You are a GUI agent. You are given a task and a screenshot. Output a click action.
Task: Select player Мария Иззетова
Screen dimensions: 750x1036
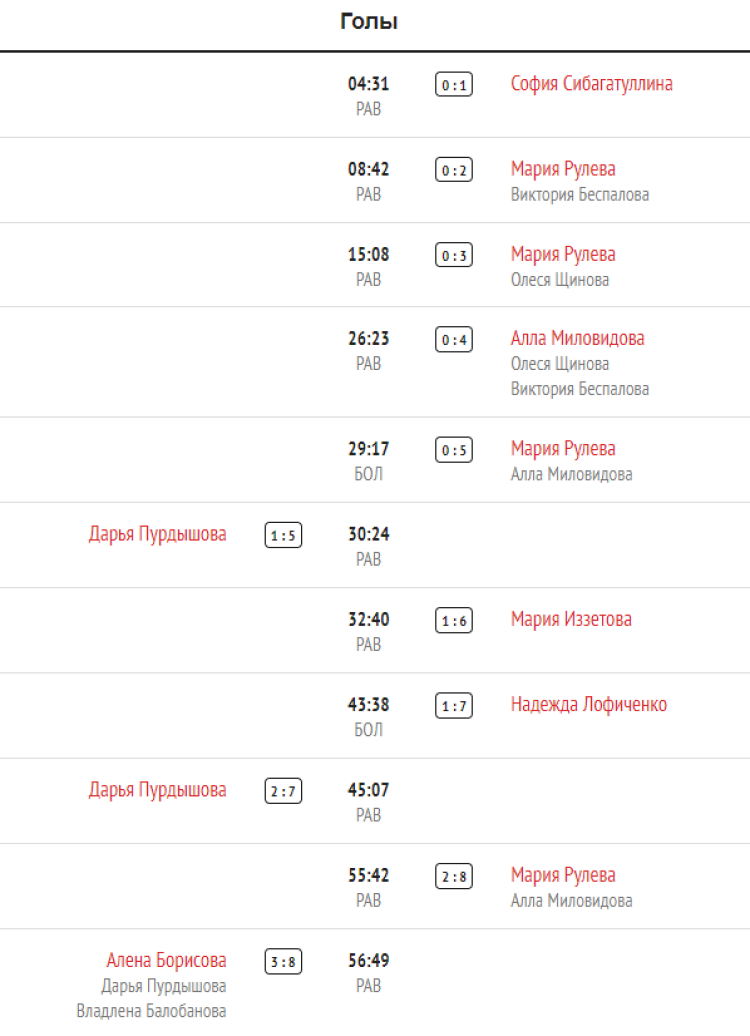pos(571,620)
